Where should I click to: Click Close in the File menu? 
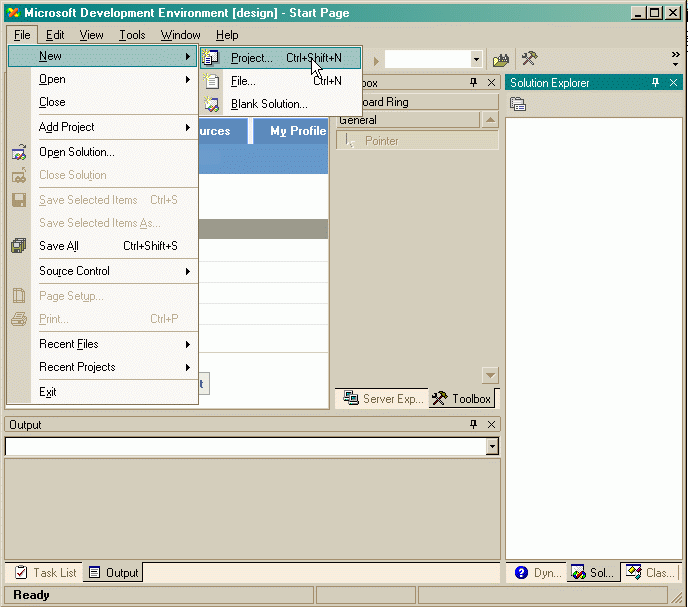click(103, 102)
